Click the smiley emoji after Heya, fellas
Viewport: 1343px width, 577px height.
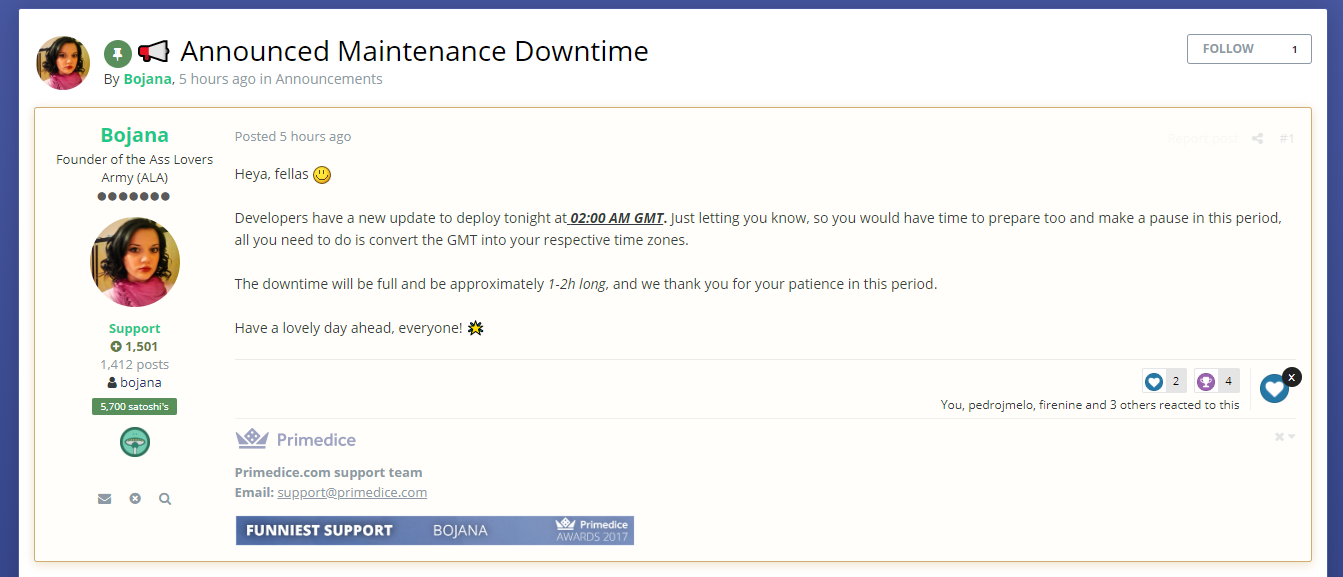[322, 175]
